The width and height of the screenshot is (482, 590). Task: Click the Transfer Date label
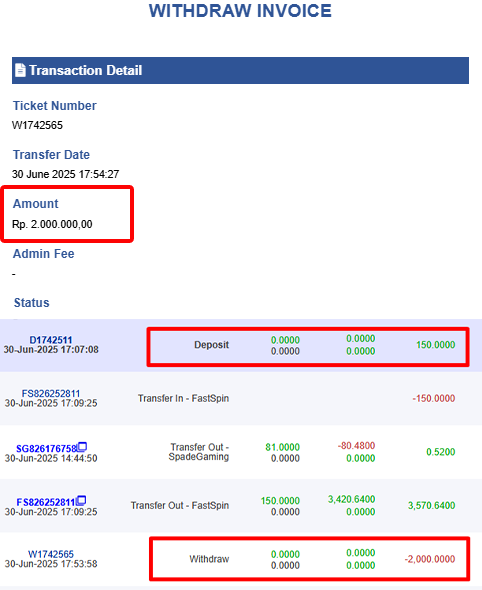click(x=51, y=155)
